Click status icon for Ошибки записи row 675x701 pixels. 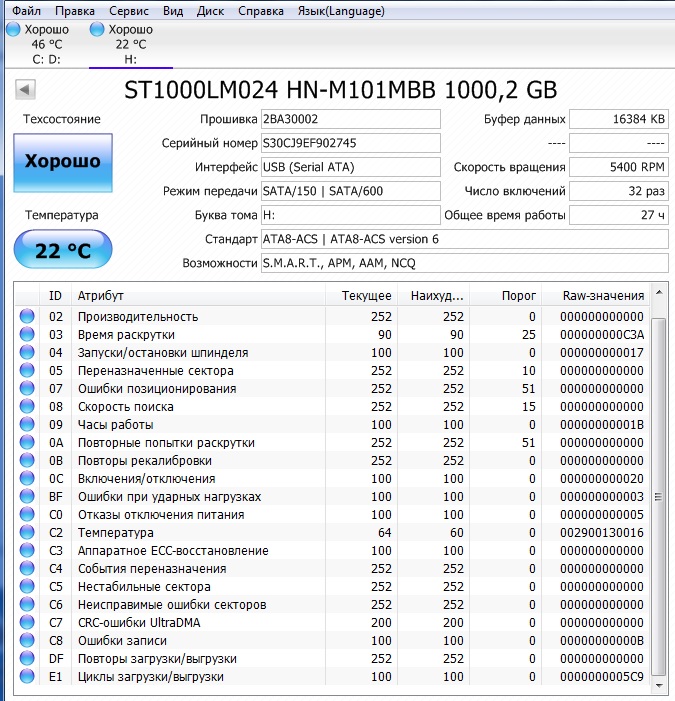coord(27,640)
